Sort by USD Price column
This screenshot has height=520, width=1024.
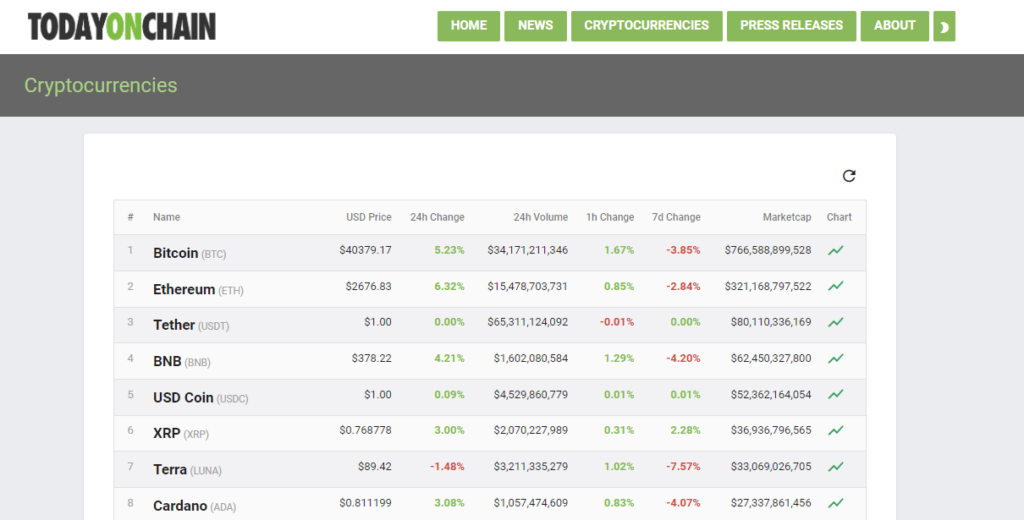pyautogui.click(x=369, y=217)
